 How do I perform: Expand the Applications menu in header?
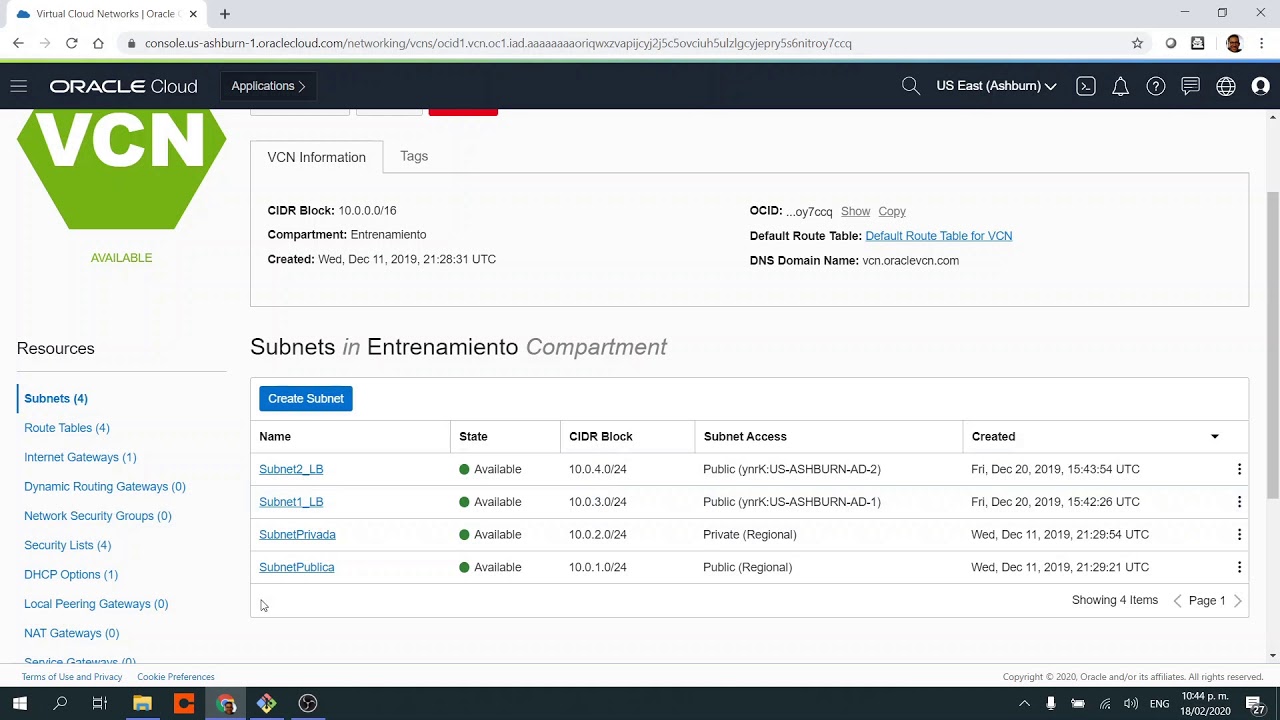(268, 86)
